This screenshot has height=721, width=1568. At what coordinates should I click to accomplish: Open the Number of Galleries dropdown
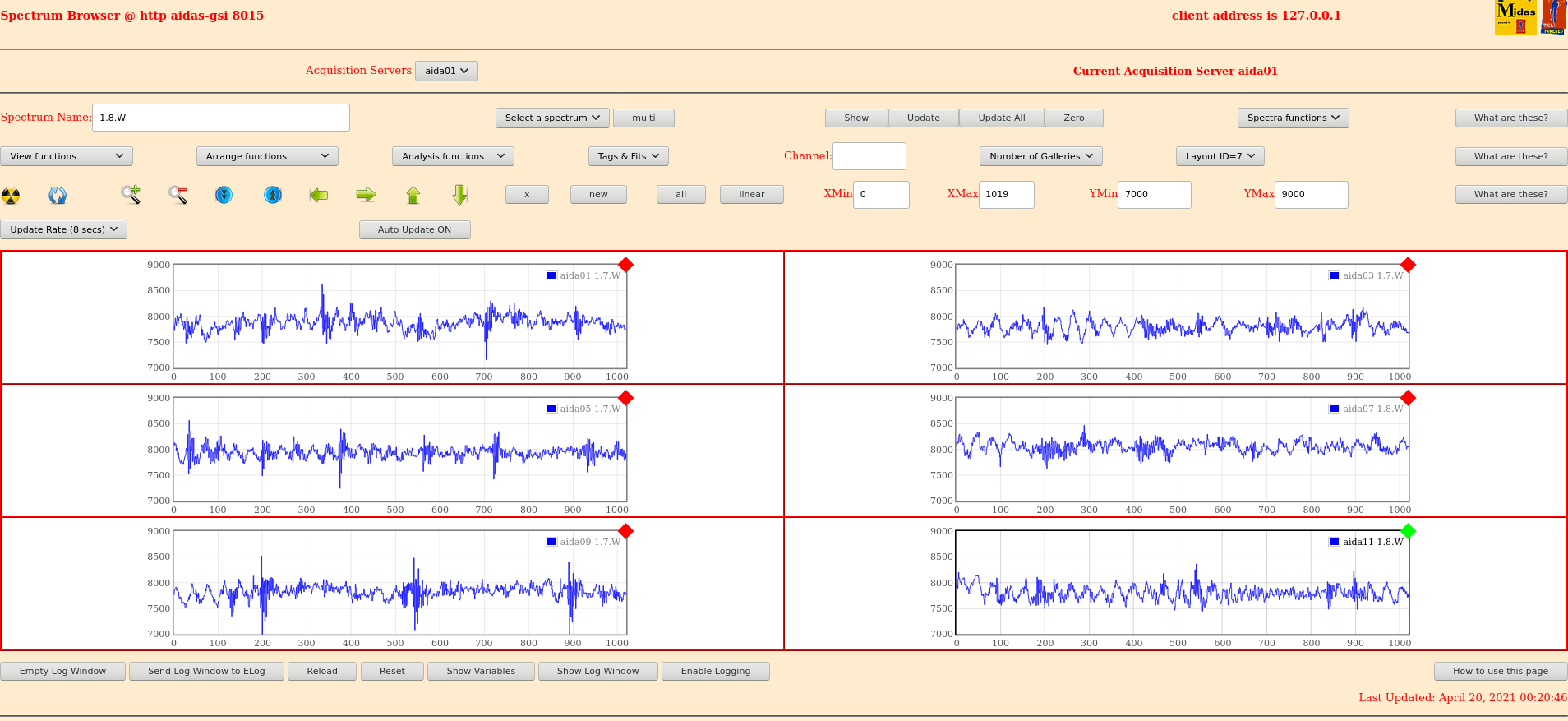1040,156
